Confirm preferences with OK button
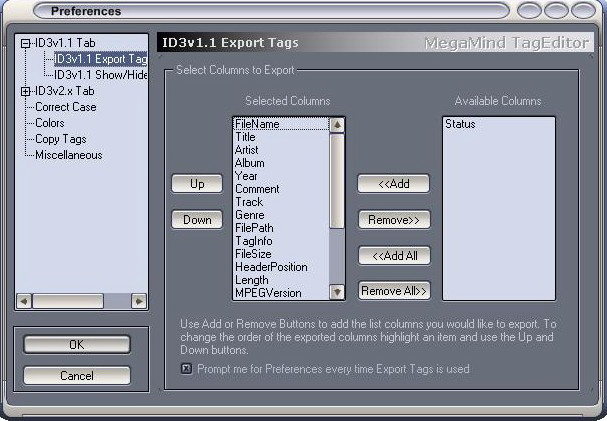This screenshot has width=607, height=421. coord(77,344)
